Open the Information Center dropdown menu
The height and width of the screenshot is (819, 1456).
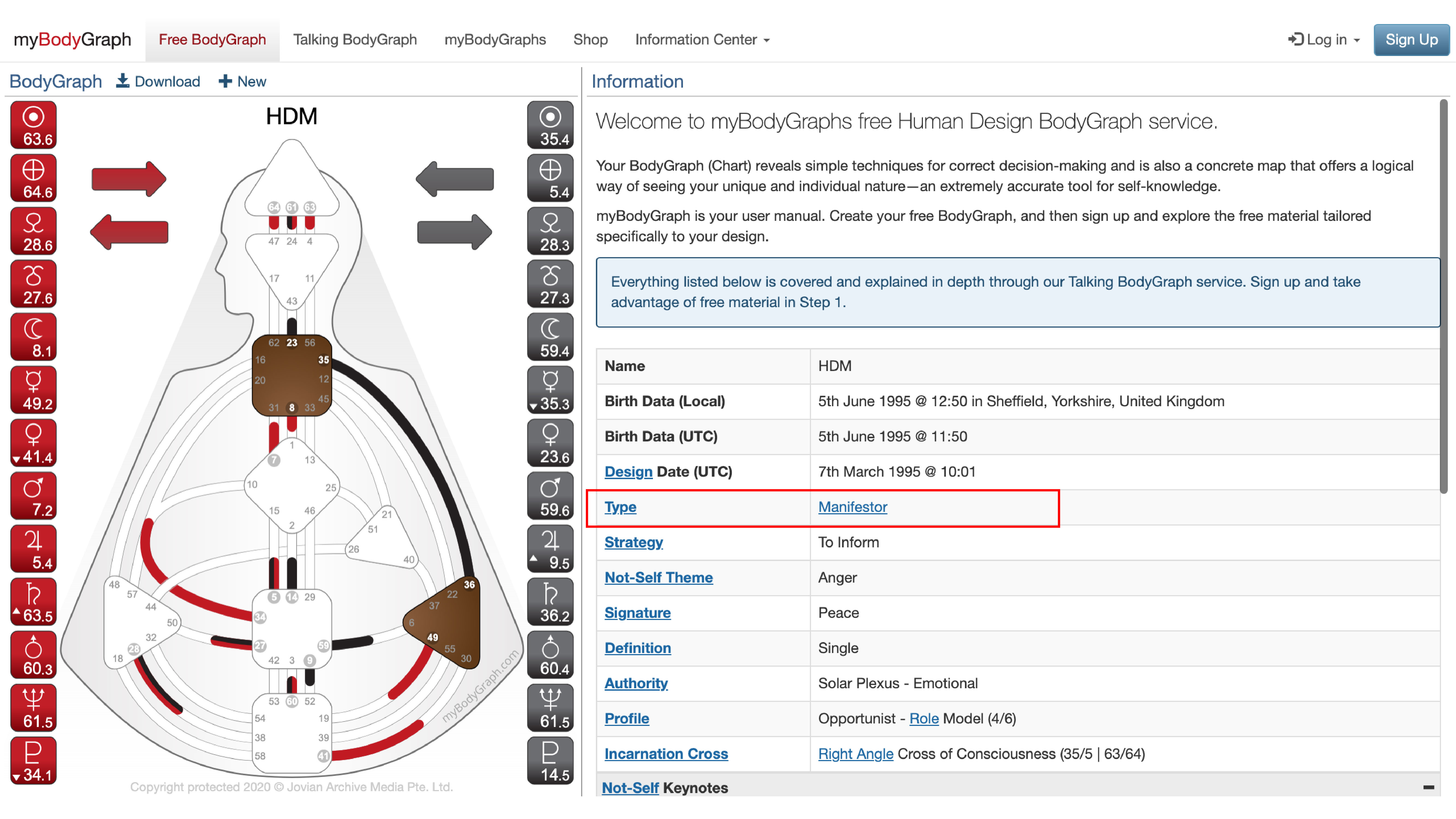(702, 40)
